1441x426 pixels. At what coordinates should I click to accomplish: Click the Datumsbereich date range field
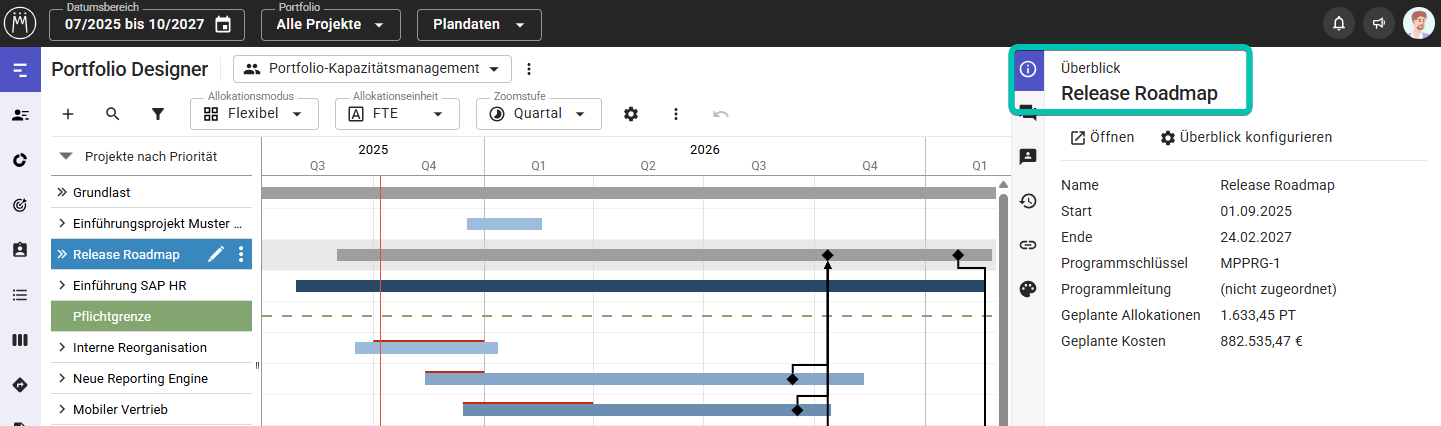(147, 24)
